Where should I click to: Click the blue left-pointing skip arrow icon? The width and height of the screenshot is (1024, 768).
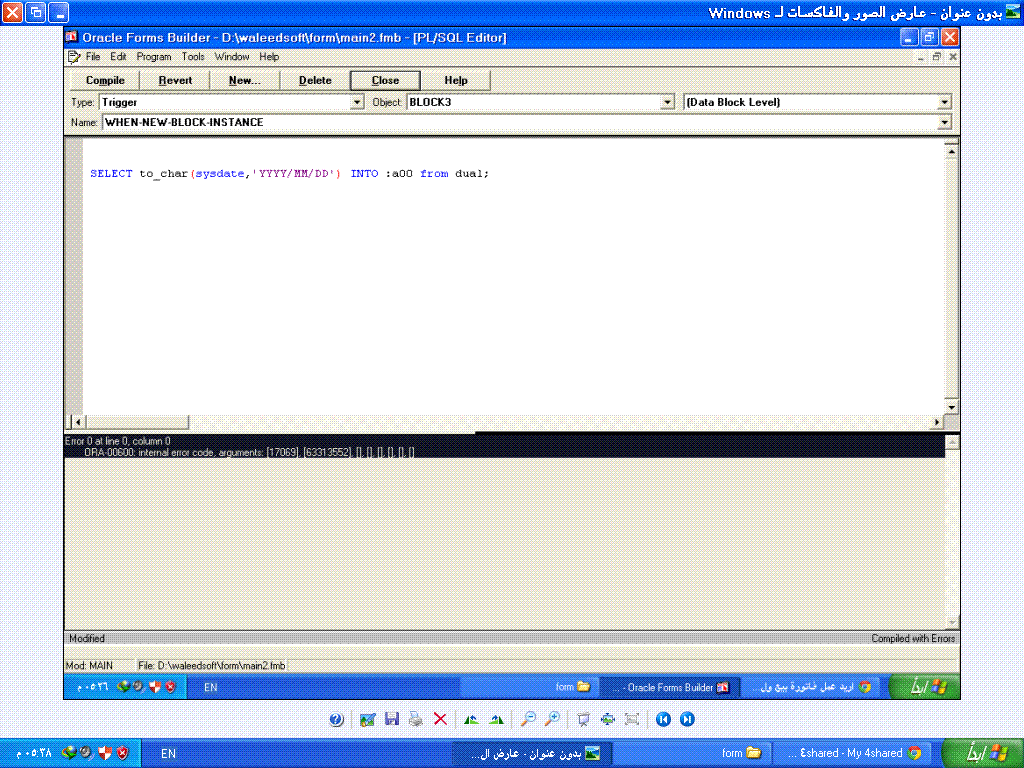tap(663, 719)
